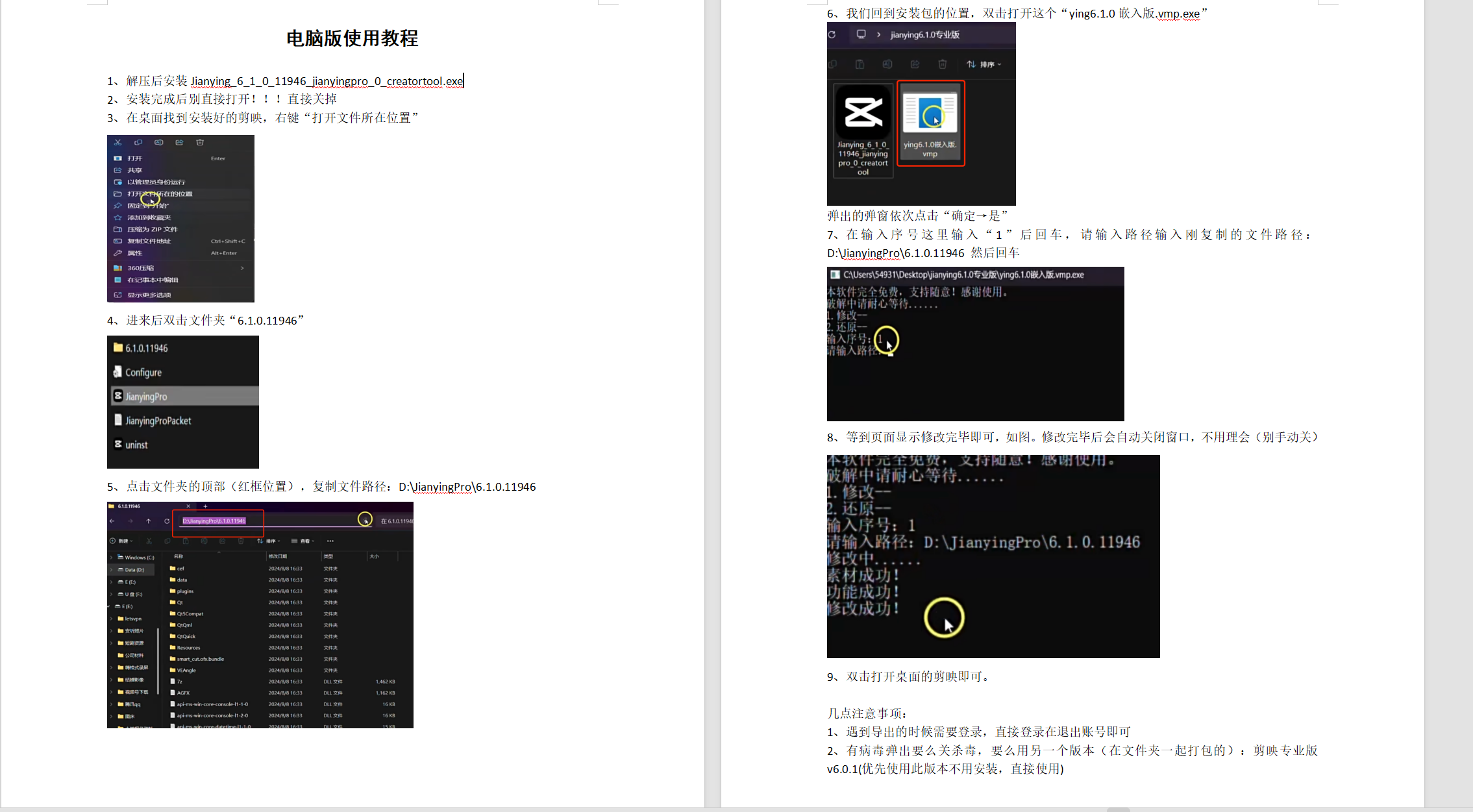Click the up-arrow navigation icon in Explorer
This screenshot has width=1473, height=812.
149,521
